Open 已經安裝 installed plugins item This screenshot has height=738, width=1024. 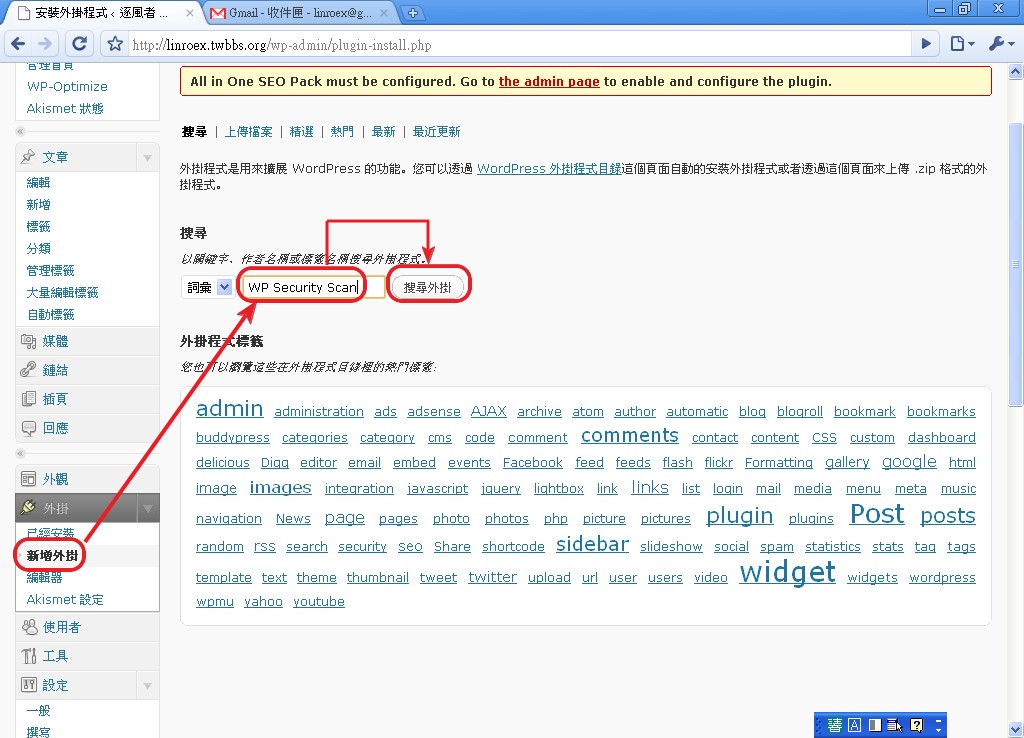pos(50,533)
